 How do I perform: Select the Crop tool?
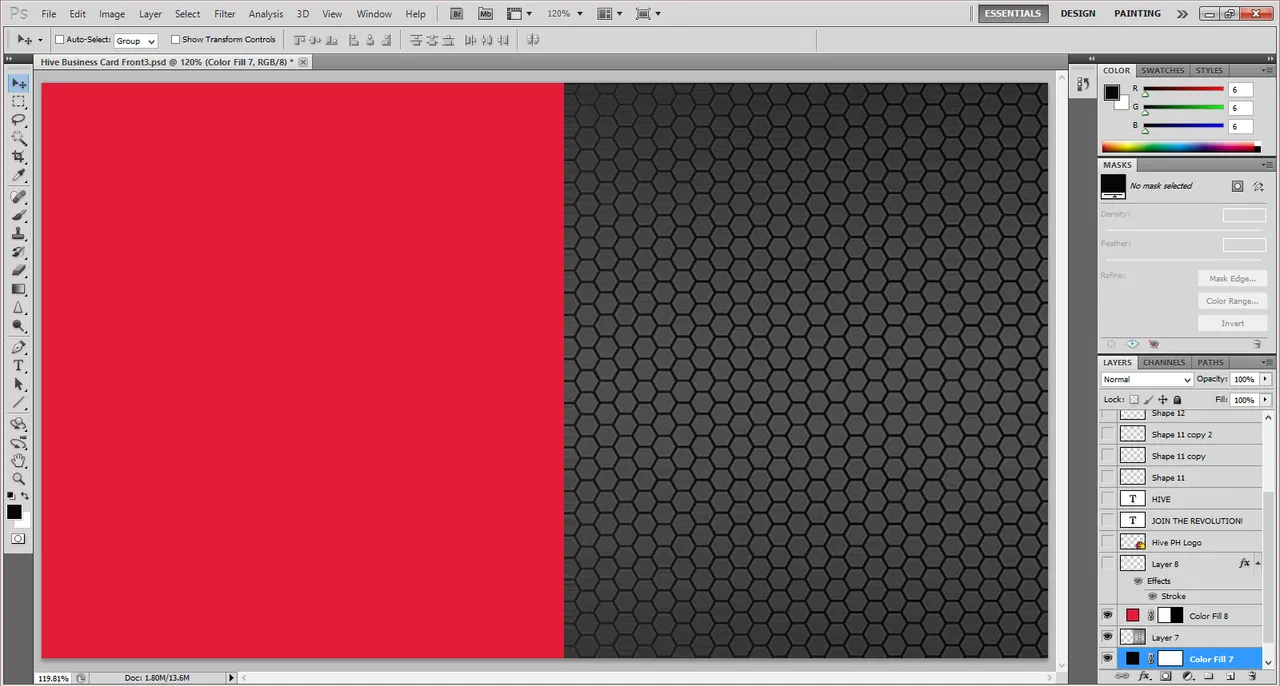tap(18, 156)
